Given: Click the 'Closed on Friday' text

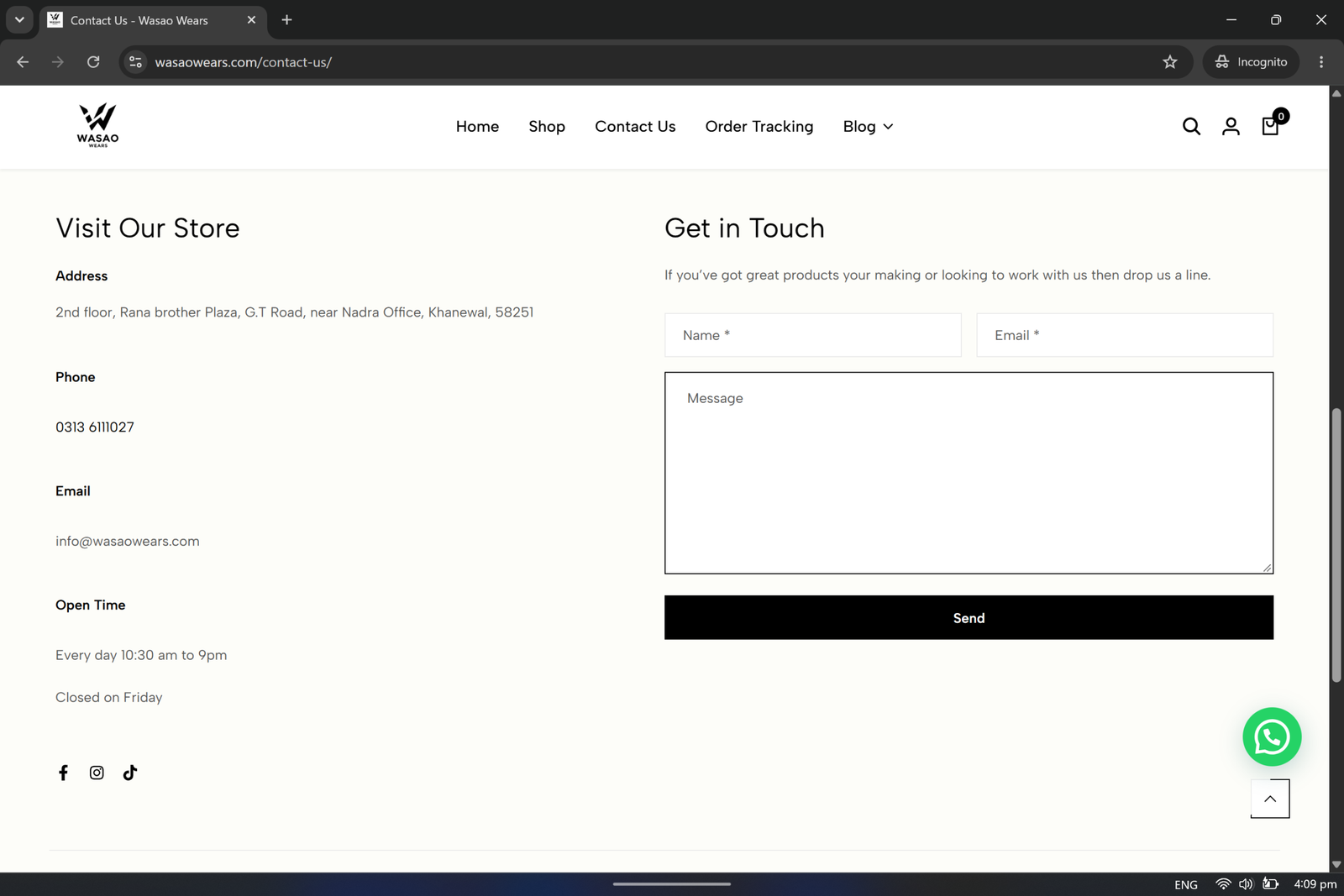Looking at the screenshot, I should click(x=109, y=697).
